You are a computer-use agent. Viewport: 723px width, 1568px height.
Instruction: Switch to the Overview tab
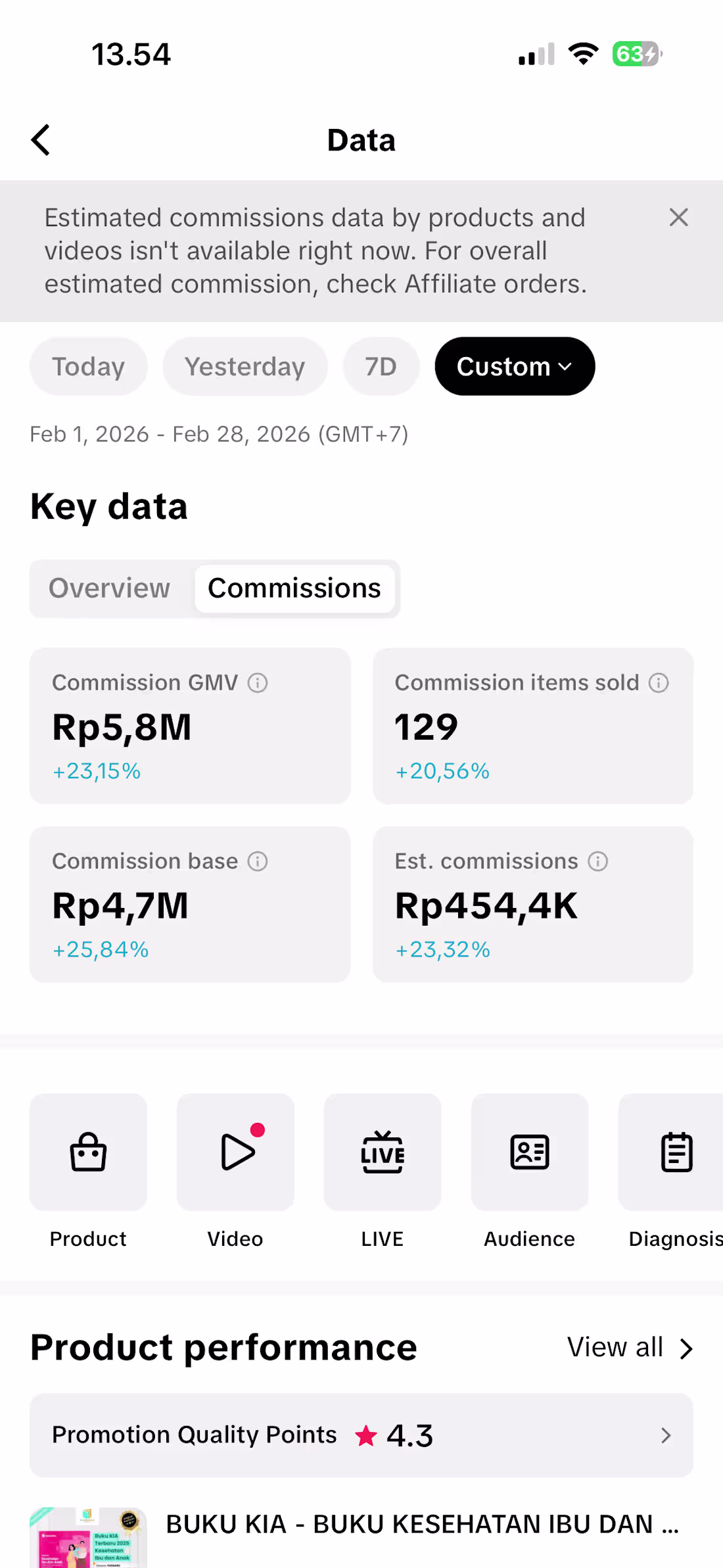click(110, 588)
